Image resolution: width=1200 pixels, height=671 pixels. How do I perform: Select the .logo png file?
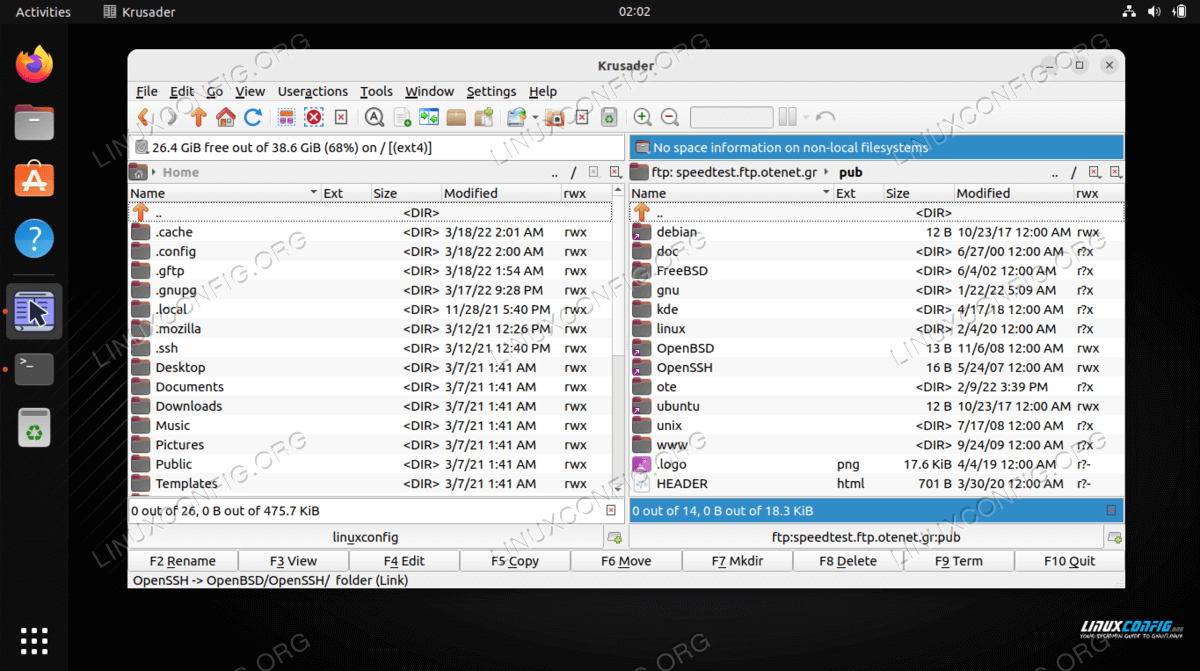[x=876, y=464]
